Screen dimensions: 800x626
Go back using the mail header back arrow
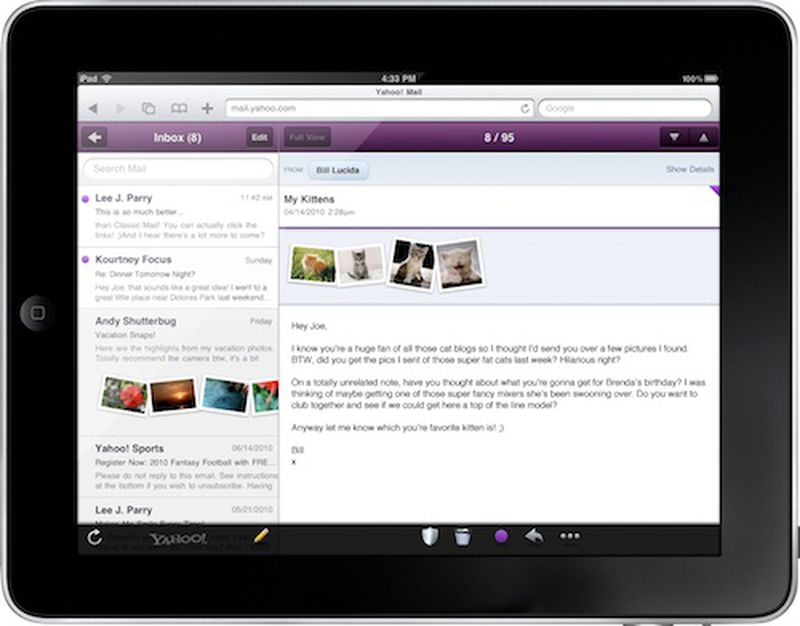(95, 137)
